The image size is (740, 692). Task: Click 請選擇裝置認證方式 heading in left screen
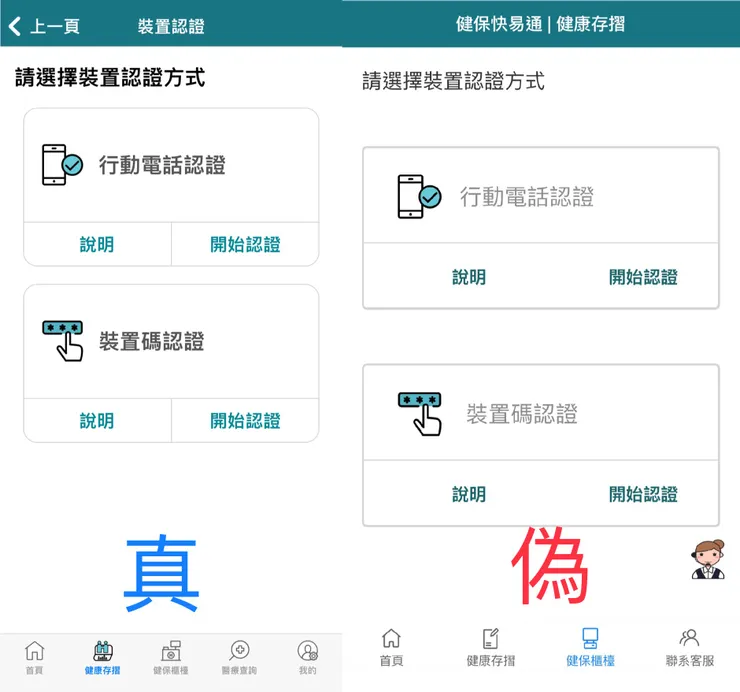point(110,77)
